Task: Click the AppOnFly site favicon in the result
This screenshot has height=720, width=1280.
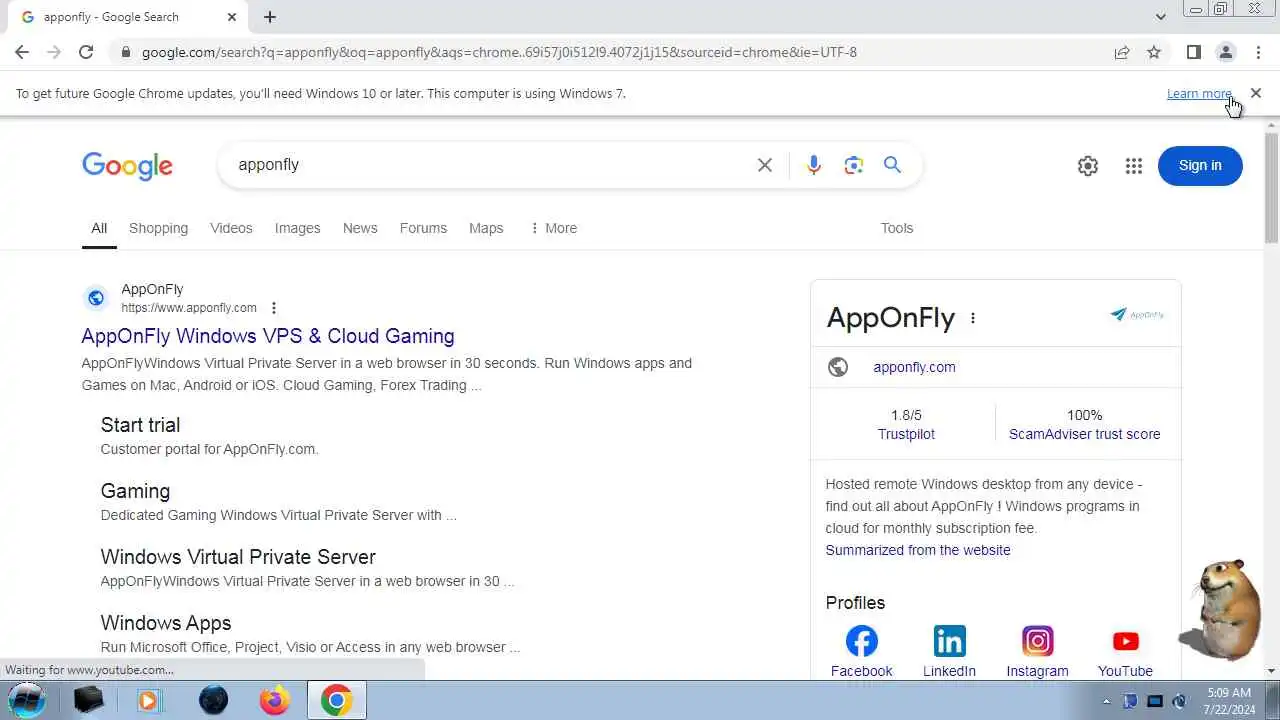Action: (x=96, y=297)
